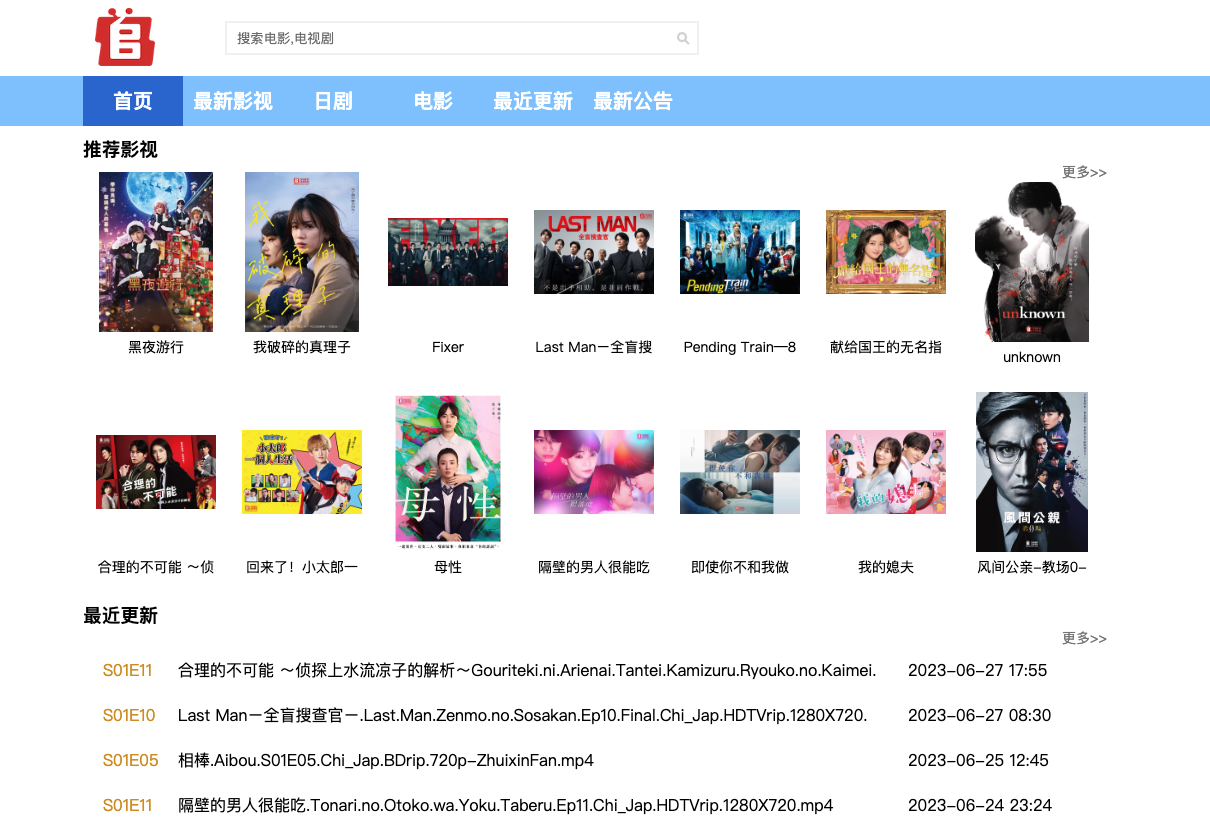Select the 最近更新 navigation tab
Image resolution: width=1210 pixels, height=826 pixels.
(533, 101)
